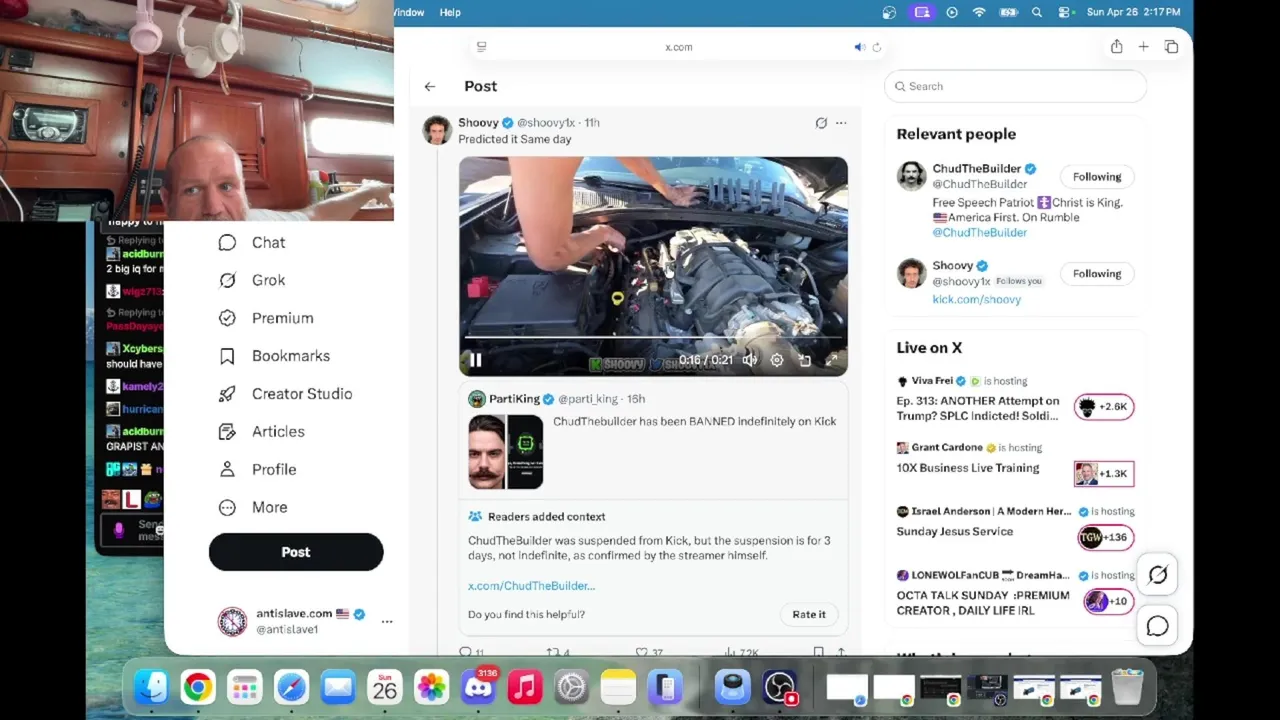Open Mail from the Dock

[338, 687]
